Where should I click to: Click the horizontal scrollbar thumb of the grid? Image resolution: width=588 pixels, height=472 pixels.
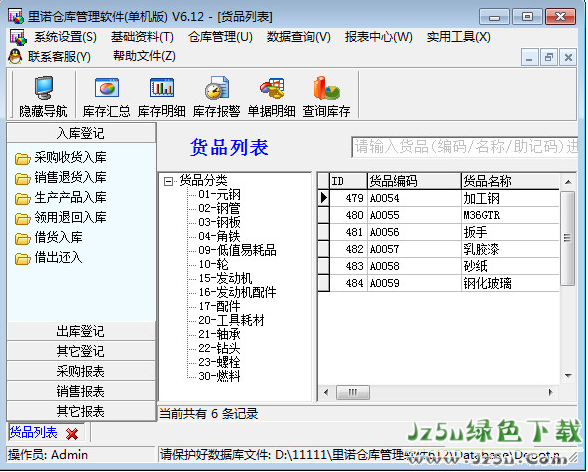click(x=352, y=393)
